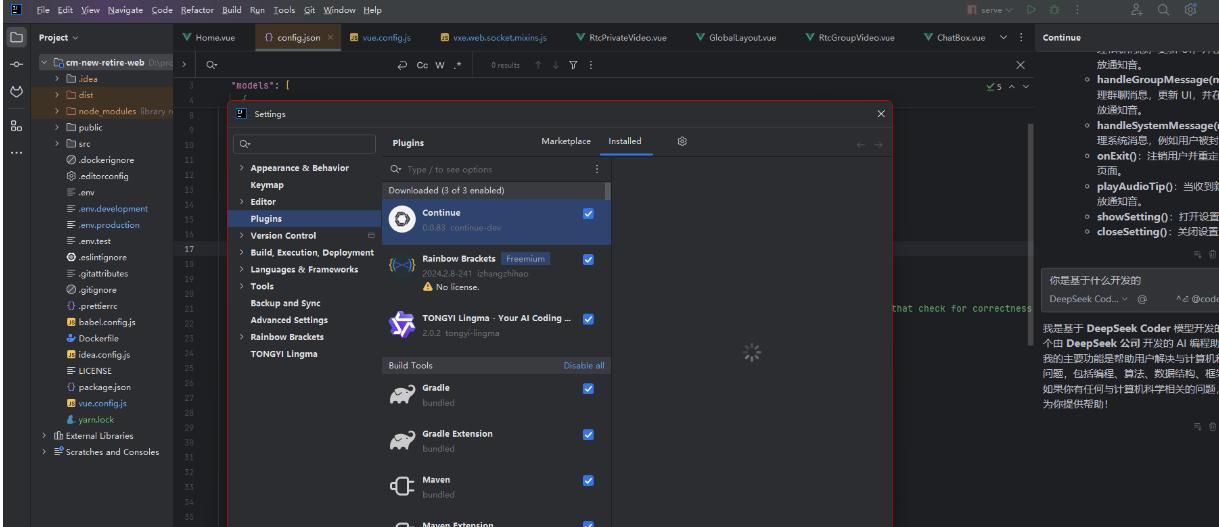Focus the plugin search field
1219x527 pixels.
pos(490,169)
